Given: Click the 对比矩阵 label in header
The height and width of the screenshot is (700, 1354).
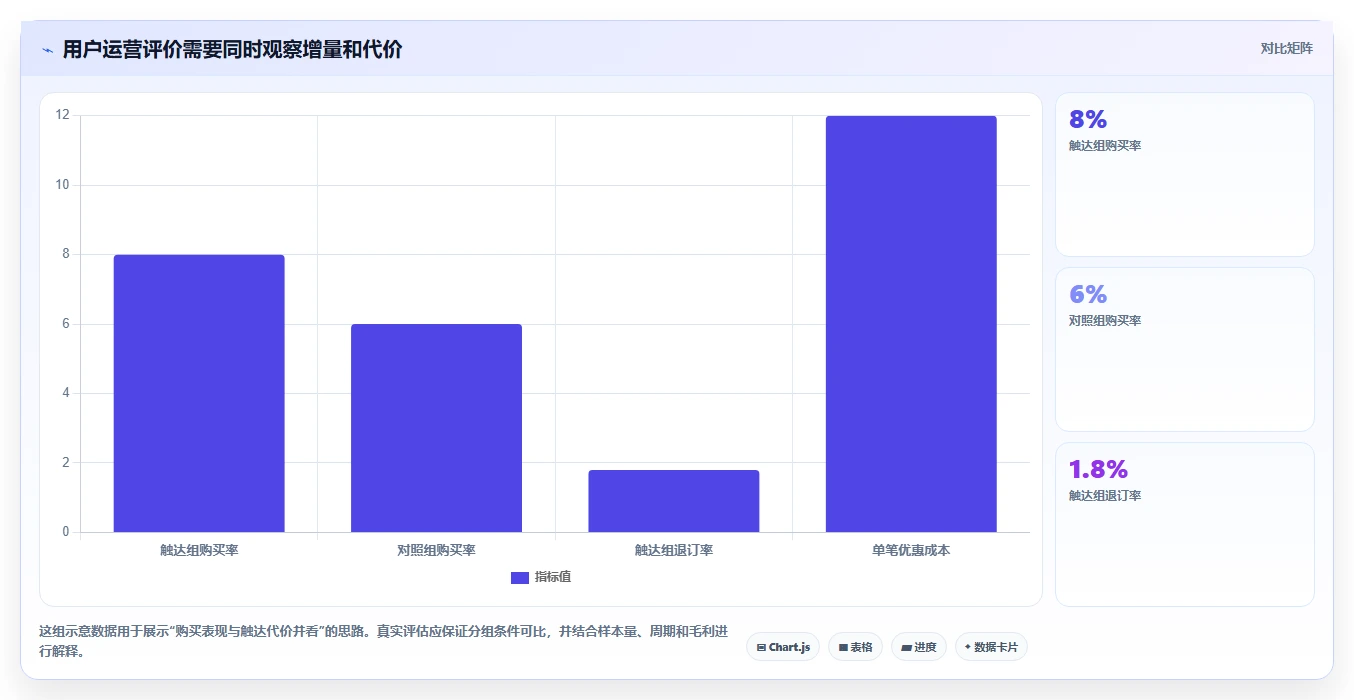Looking at the screenshot, I should coord(1286,48).
